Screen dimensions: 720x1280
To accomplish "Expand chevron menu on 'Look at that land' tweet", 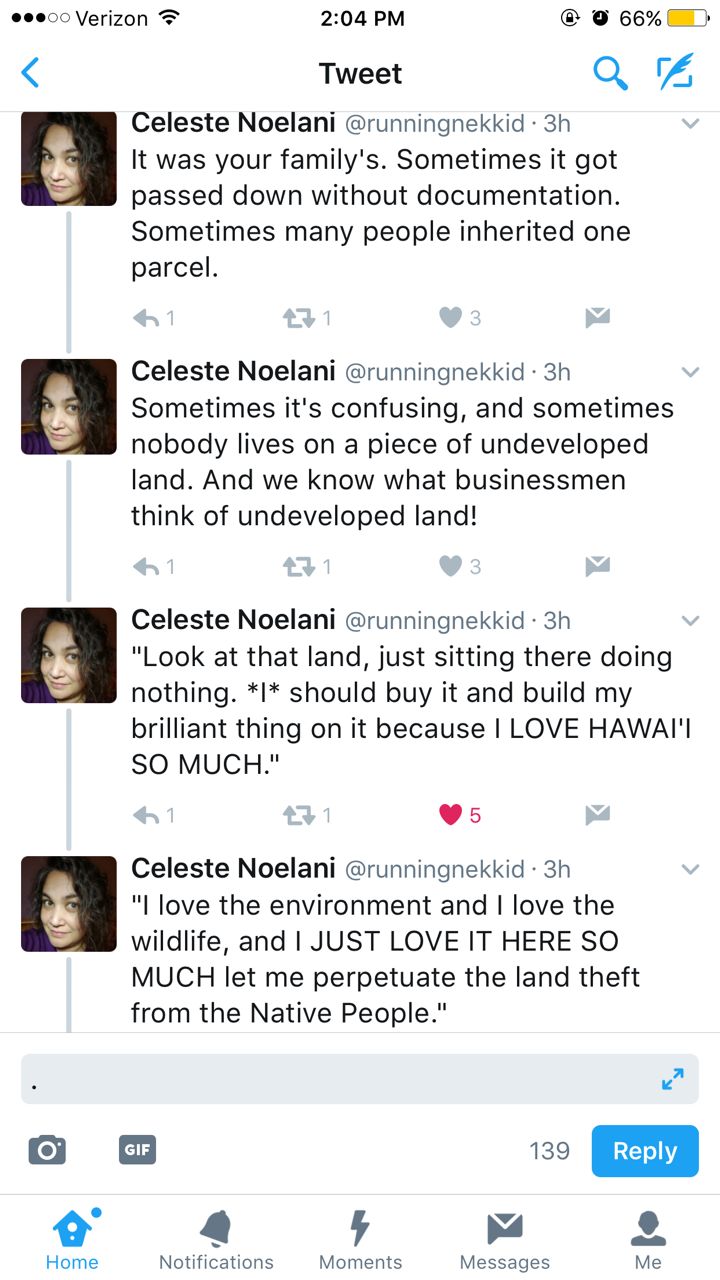I will [x=690, y=621].
